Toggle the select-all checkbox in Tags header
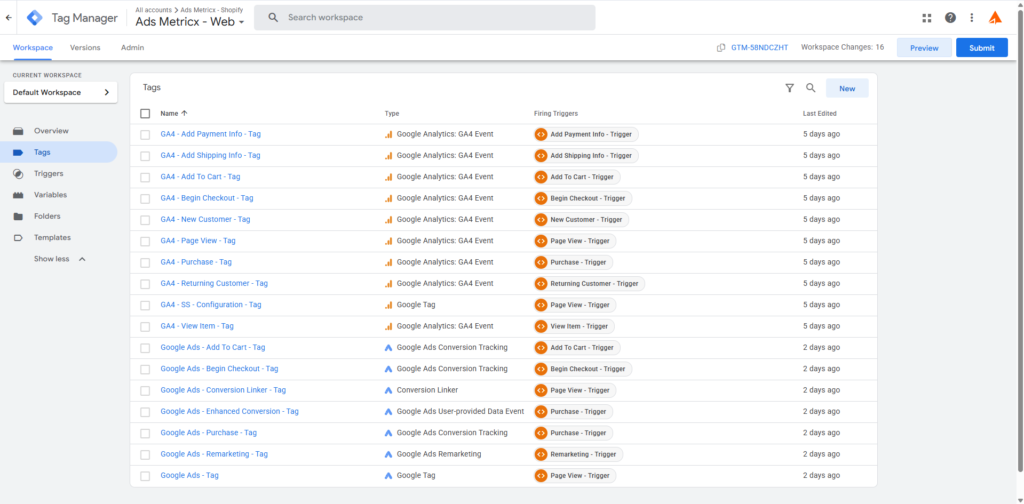This screenshot has width=1024, height=504. pyautogui.click(x=145, y=114)
